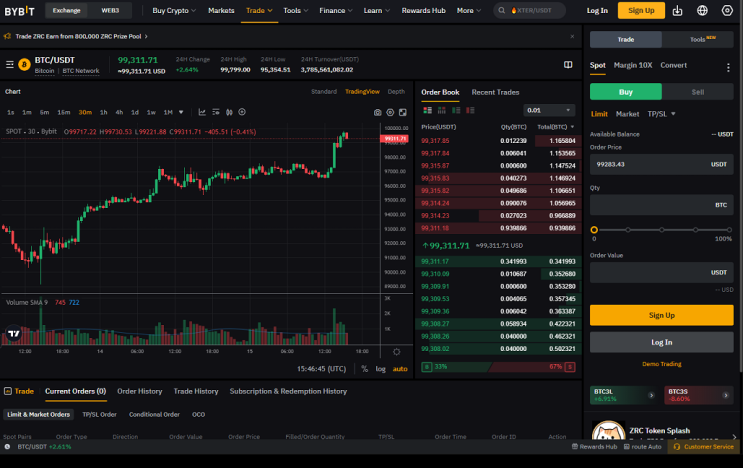Open the chart settings circle icon
This screenshot has width=743, height=468.
390,113
